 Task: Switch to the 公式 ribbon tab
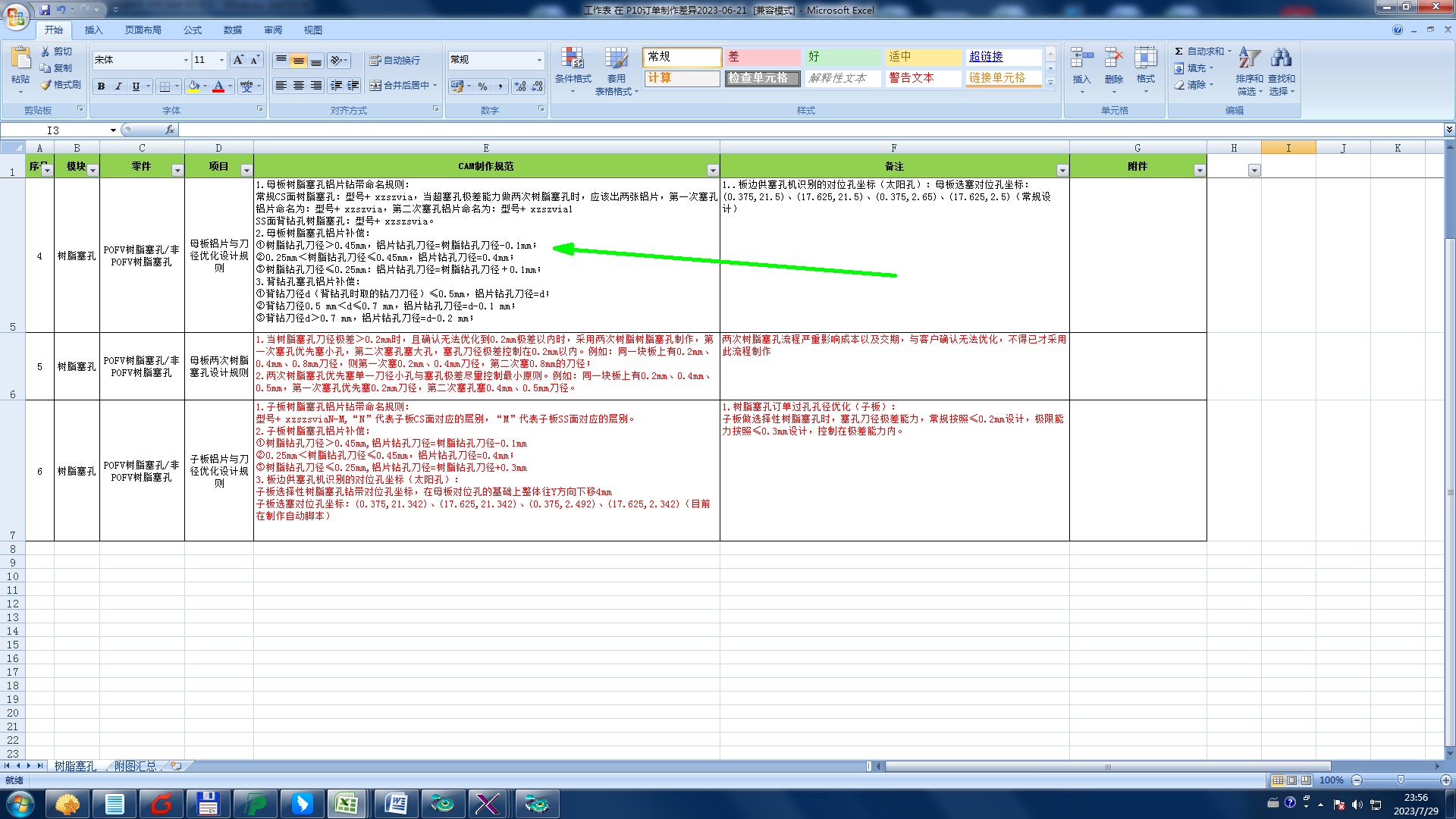point(193,30)
